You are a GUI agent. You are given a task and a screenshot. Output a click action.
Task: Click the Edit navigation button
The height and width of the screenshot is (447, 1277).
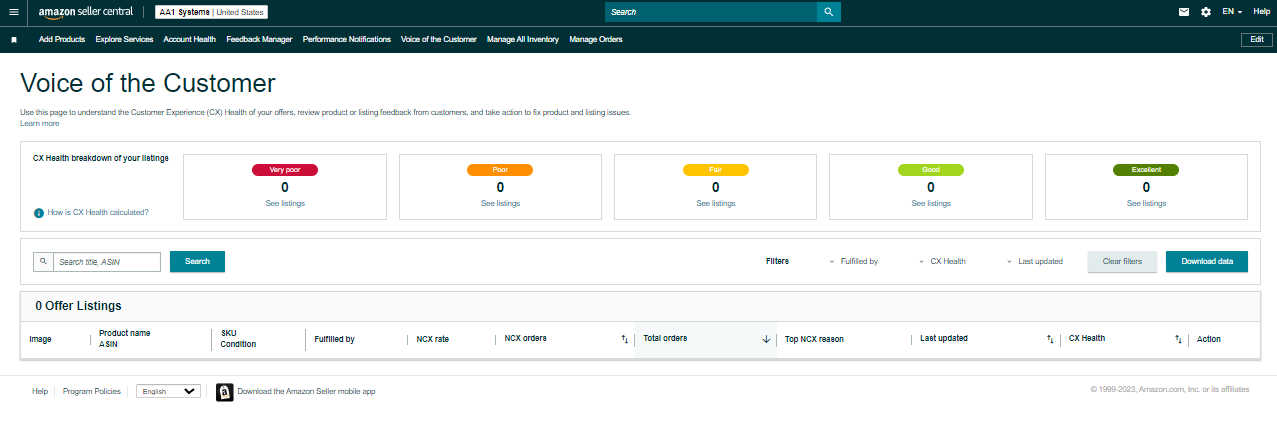tap(1256, 40)
